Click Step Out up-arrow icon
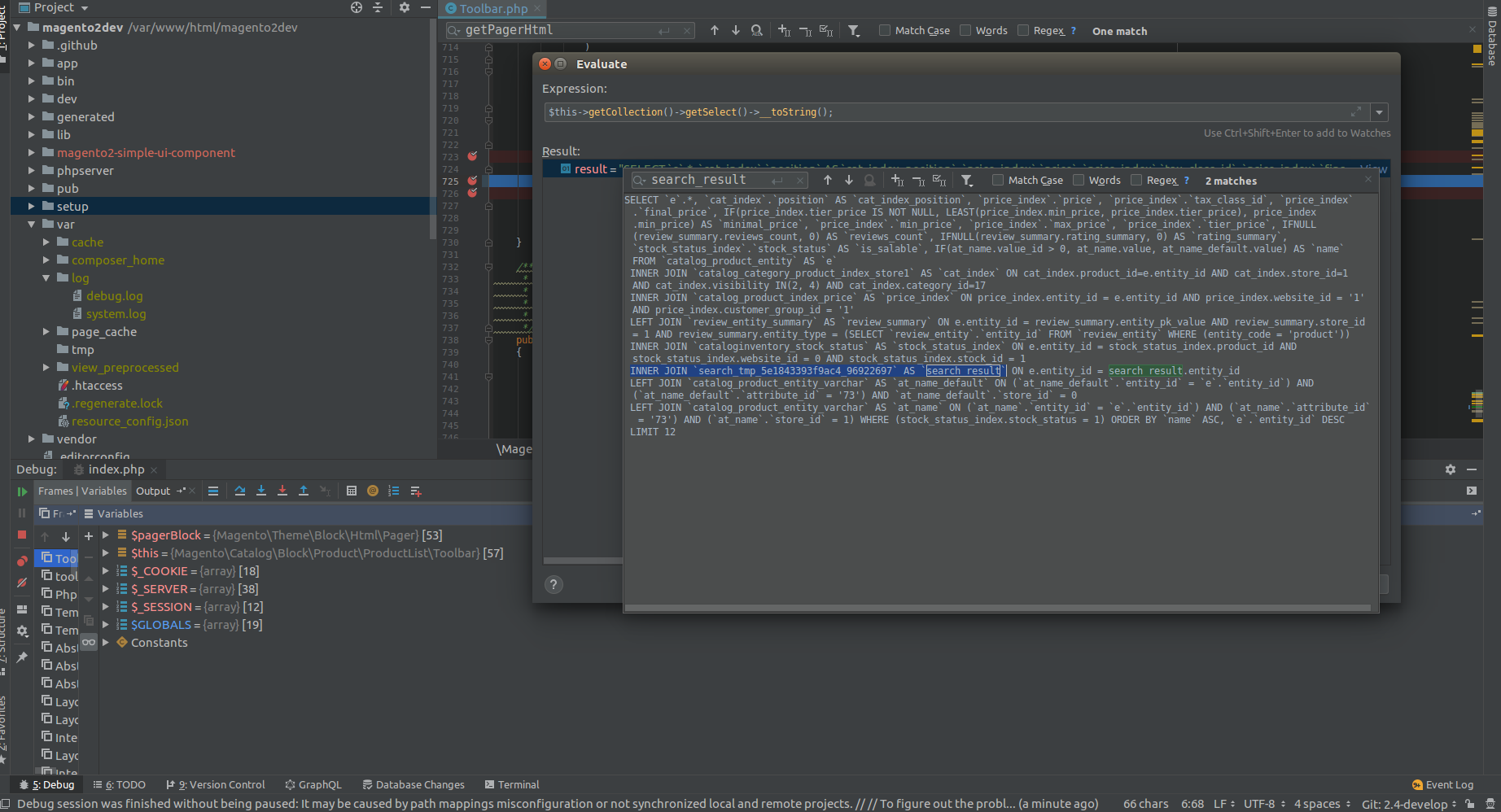 click(304, 491)
